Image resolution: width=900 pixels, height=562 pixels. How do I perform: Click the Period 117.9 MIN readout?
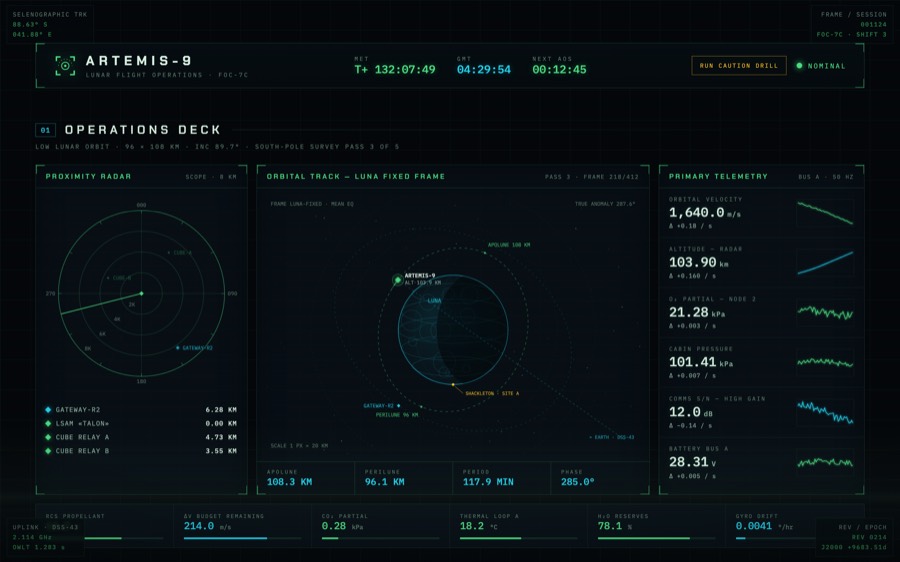click(x=488, y=482)
